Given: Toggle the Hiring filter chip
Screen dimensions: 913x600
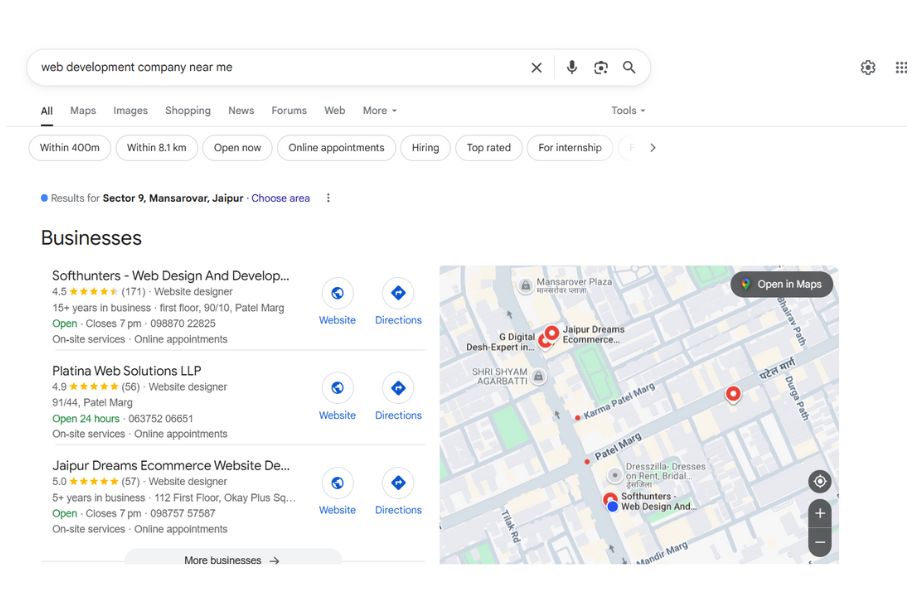Looking at the screenshot, I should tap(425, 148).
